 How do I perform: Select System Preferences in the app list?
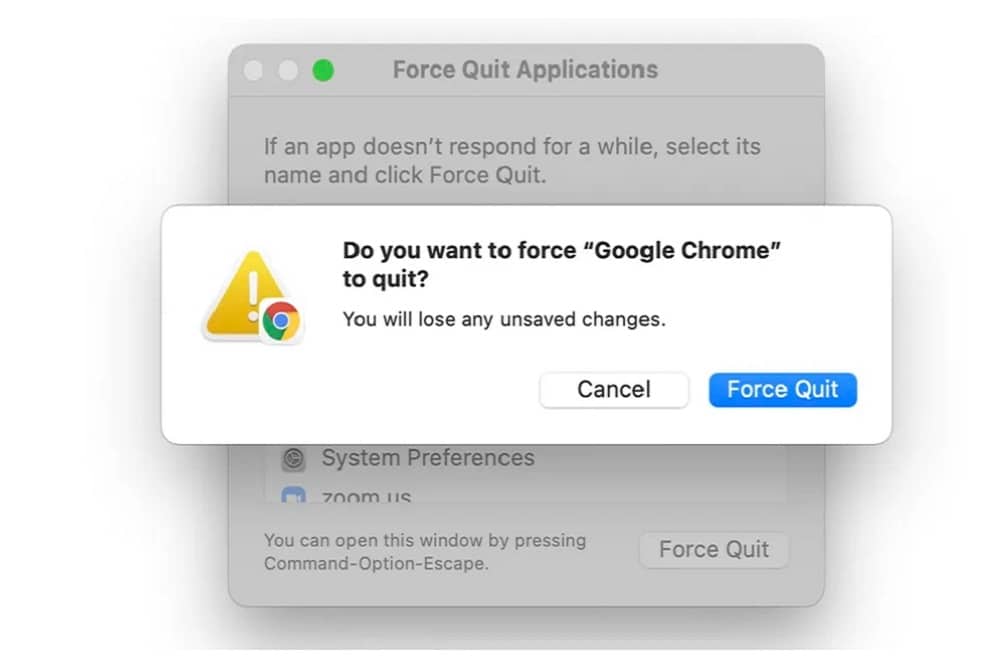point(427,459)
